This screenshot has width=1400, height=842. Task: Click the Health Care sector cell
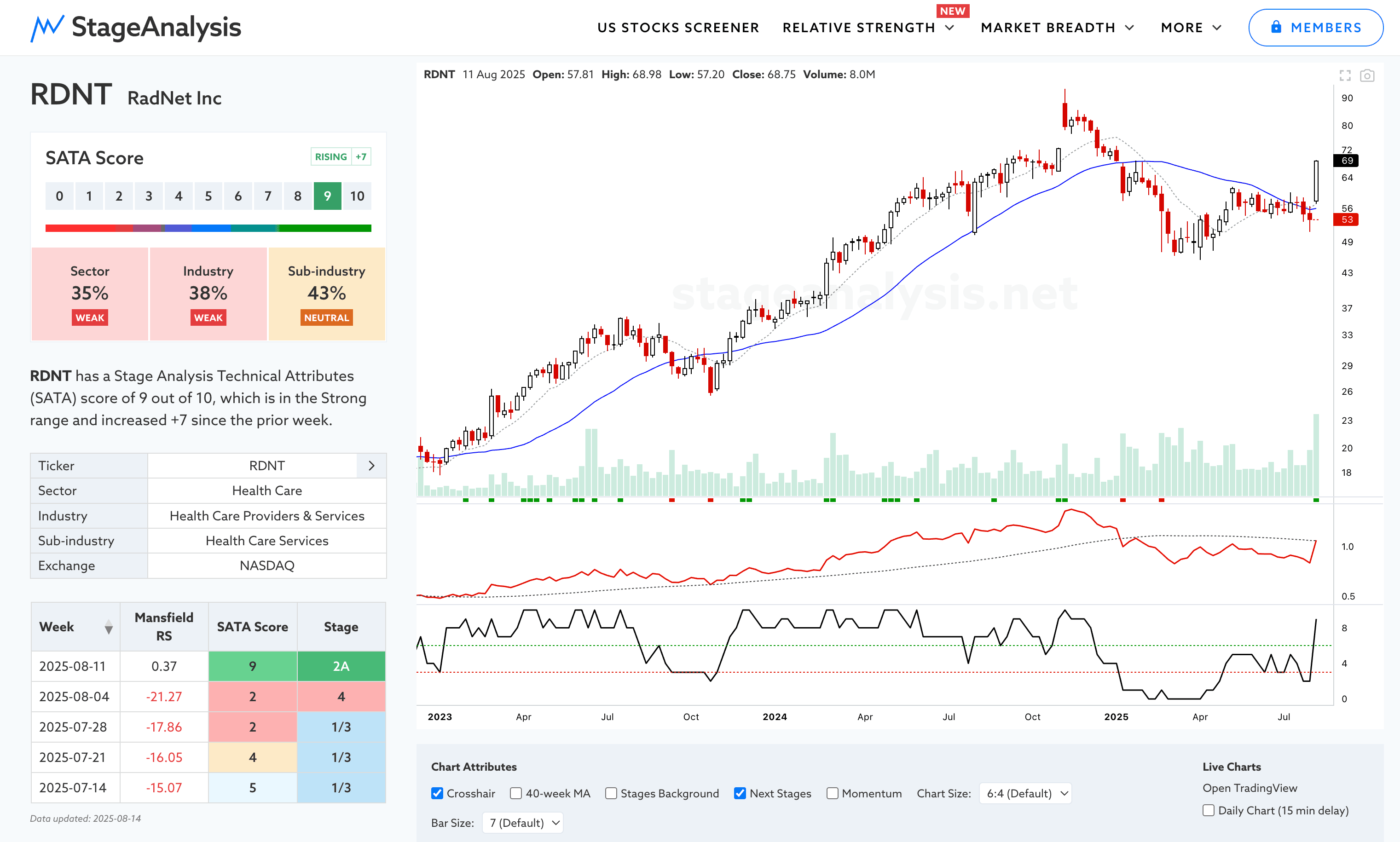coord(267,491)
